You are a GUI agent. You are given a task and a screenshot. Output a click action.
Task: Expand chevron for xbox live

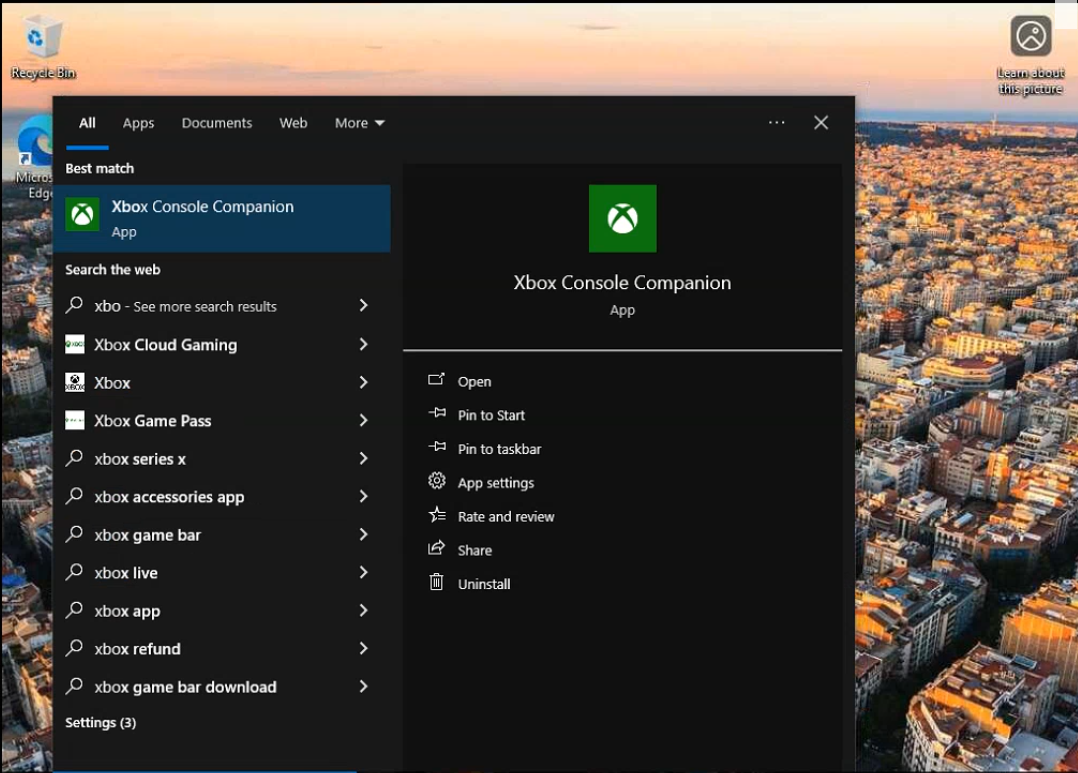364,572
